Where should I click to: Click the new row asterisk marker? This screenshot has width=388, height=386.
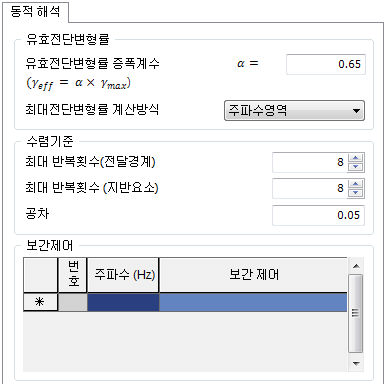coord(40,302)
